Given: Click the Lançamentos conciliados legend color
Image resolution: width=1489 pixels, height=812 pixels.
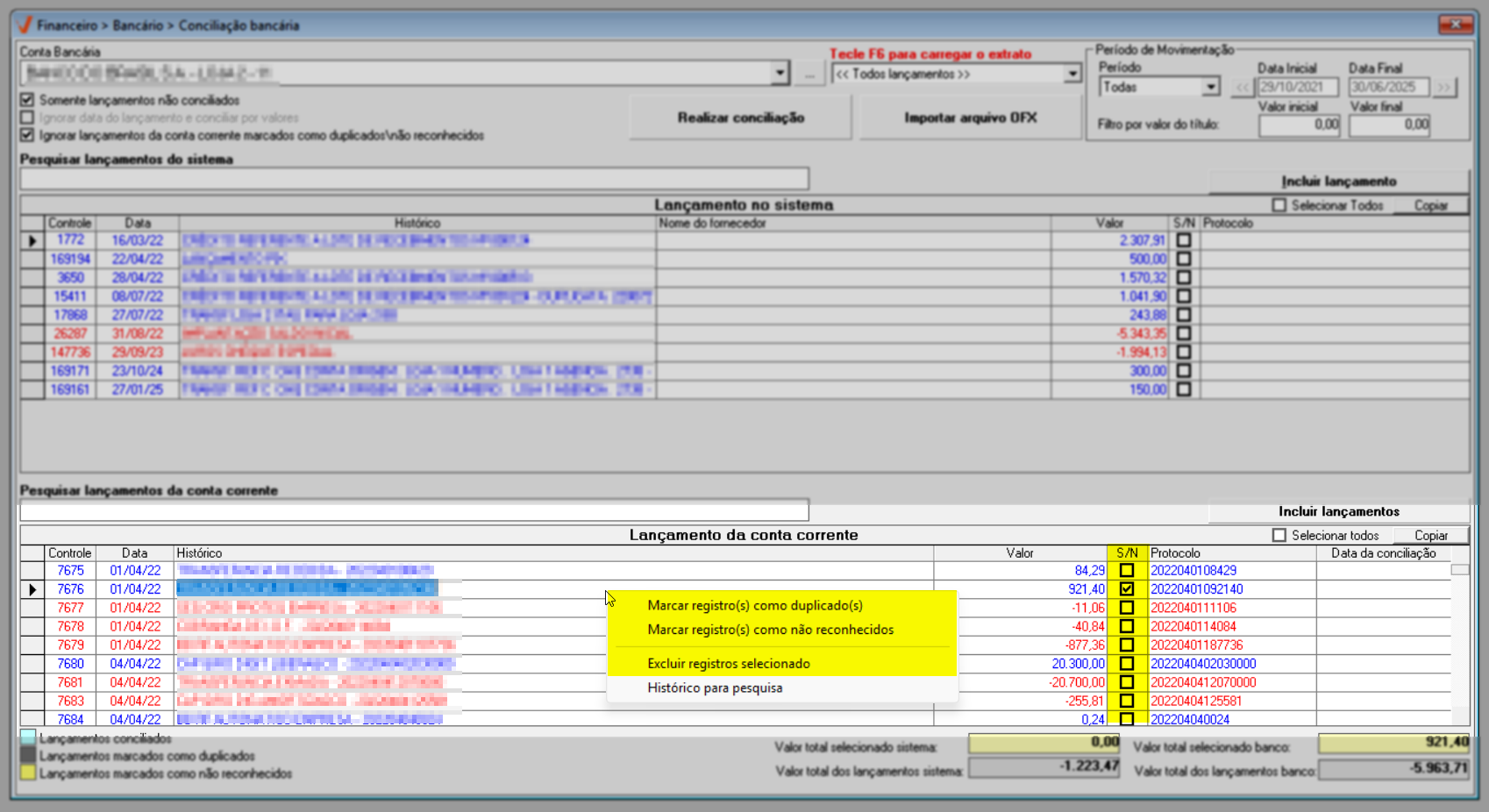Looking at the screenshot, I should pos(28,738).
